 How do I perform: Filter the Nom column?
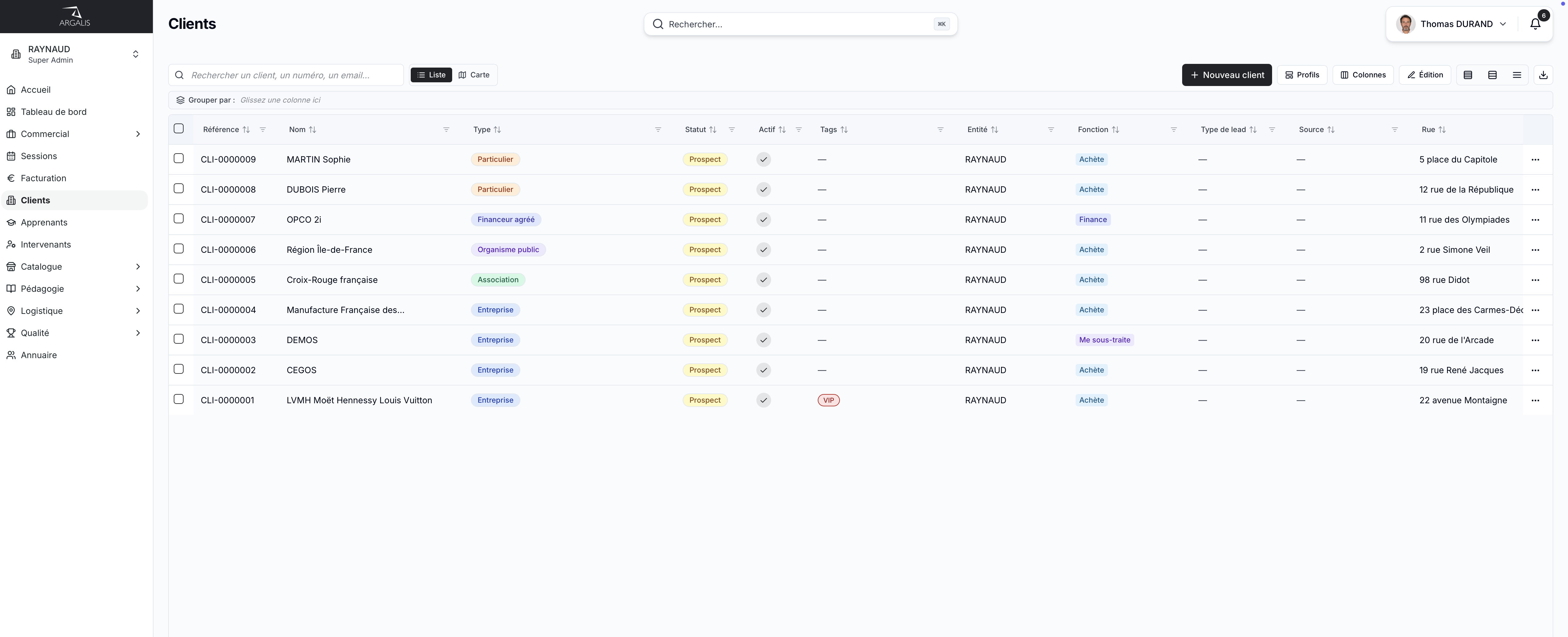(x=446, y=130)
